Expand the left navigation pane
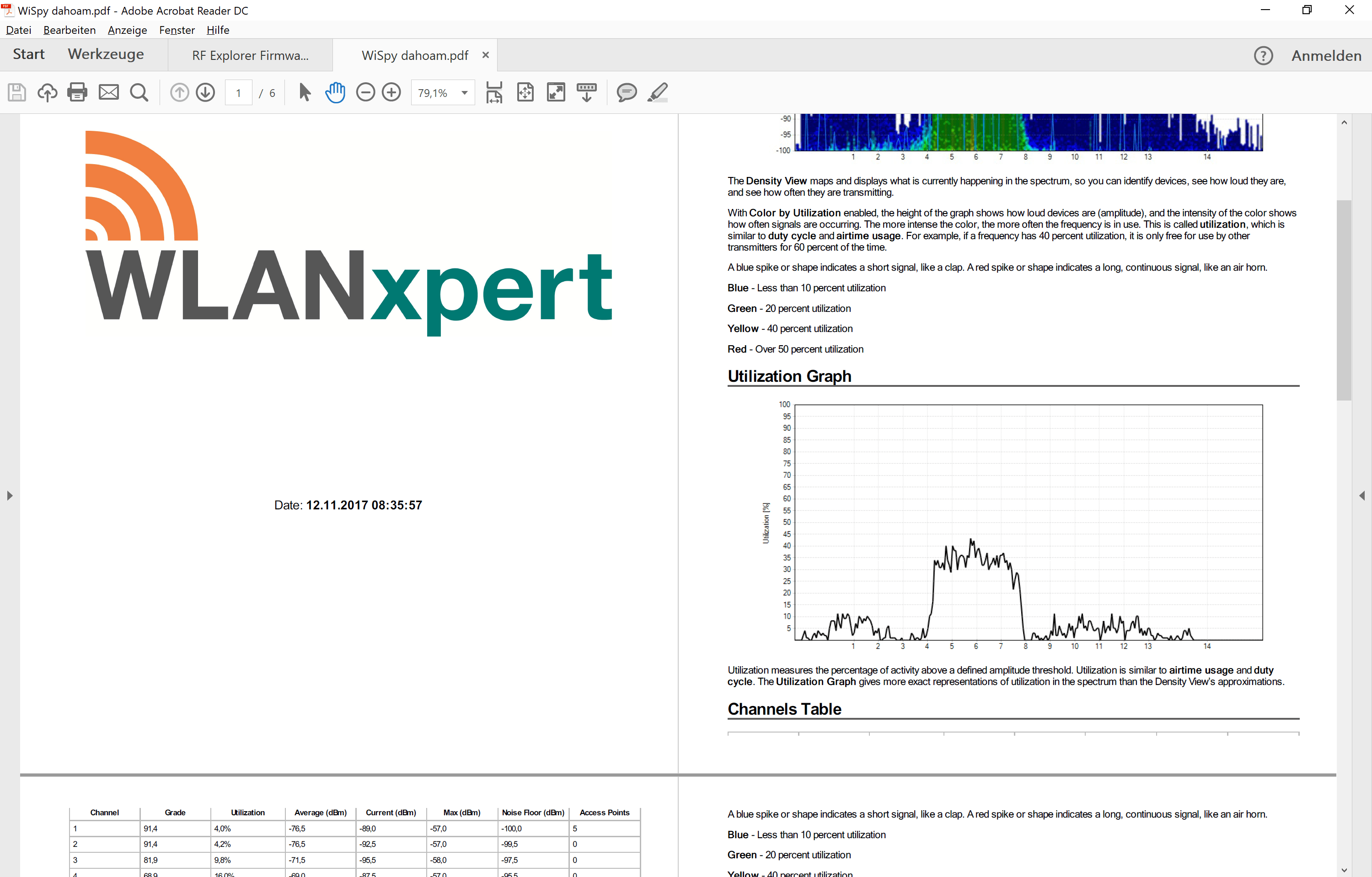 coord(10,496)
